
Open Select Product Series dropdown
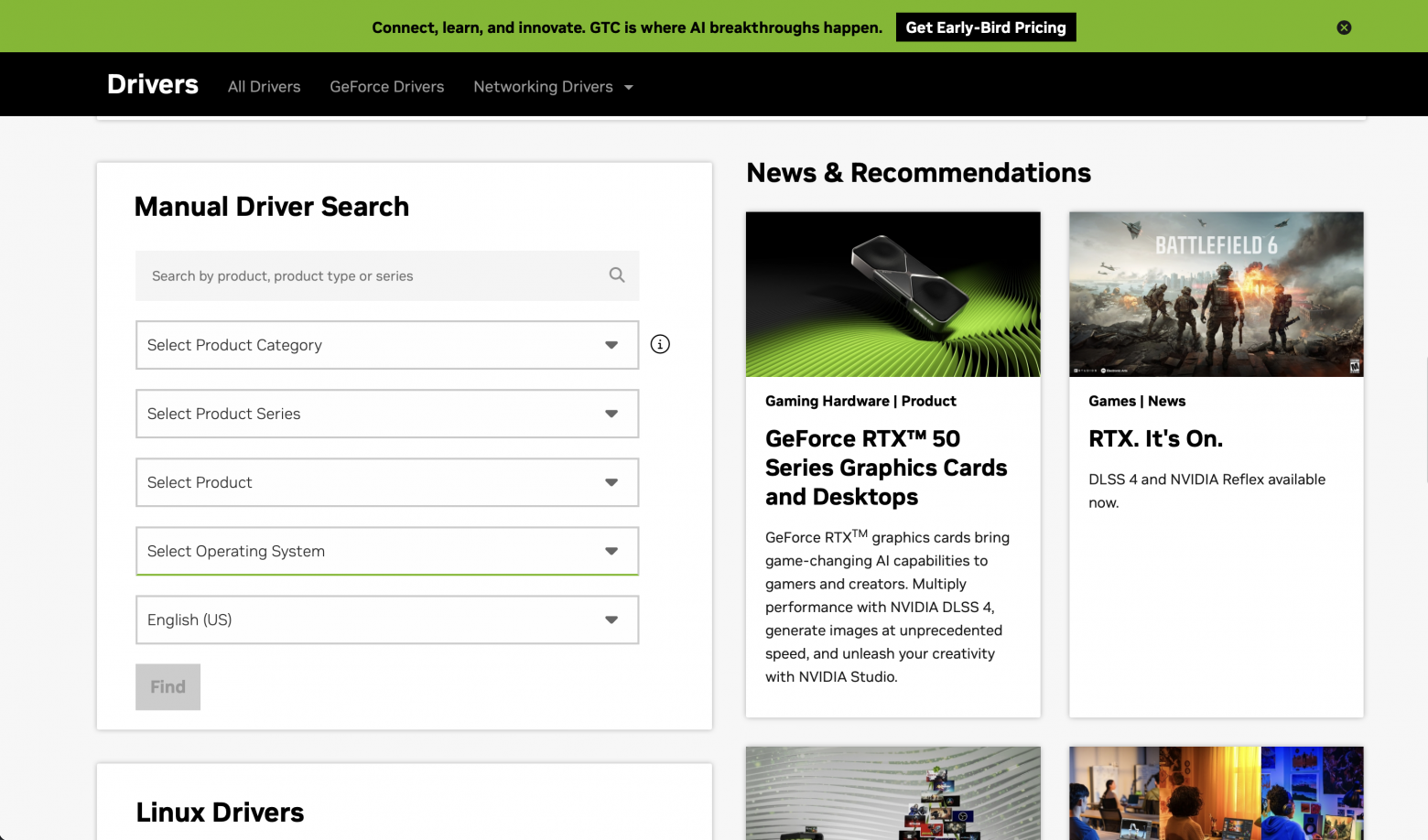click(x=386, y=414)
